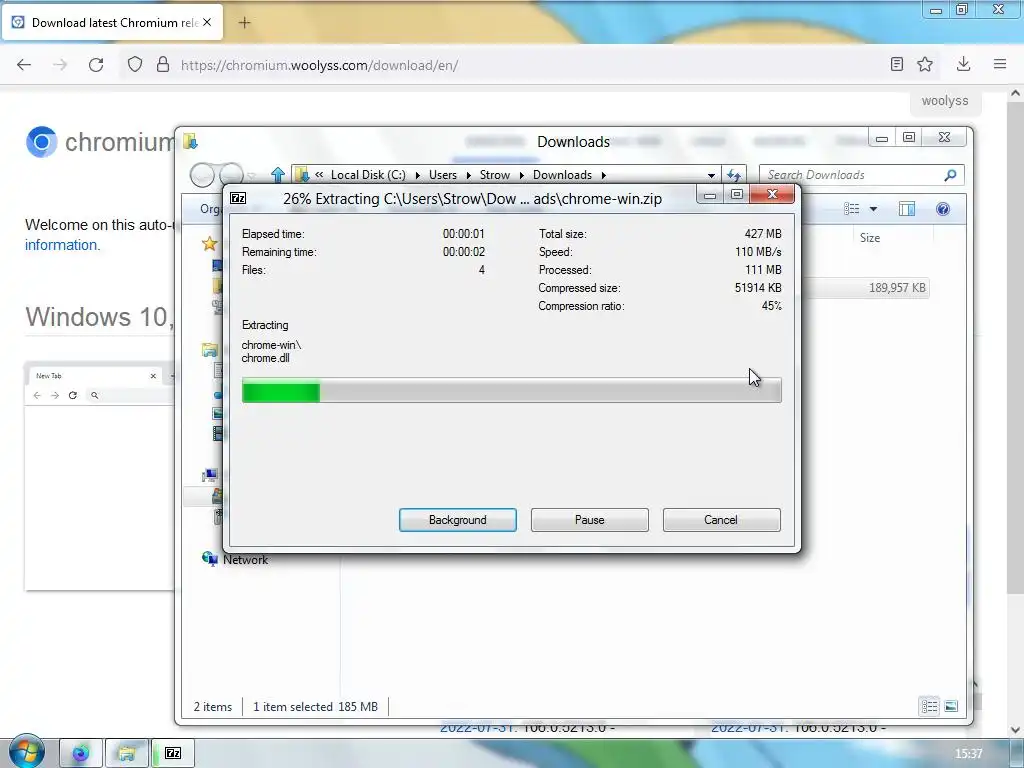Cancel the chrome-win.zip extraction
This screenshot has width=1024, height=768.
click(x=721, y=520)
